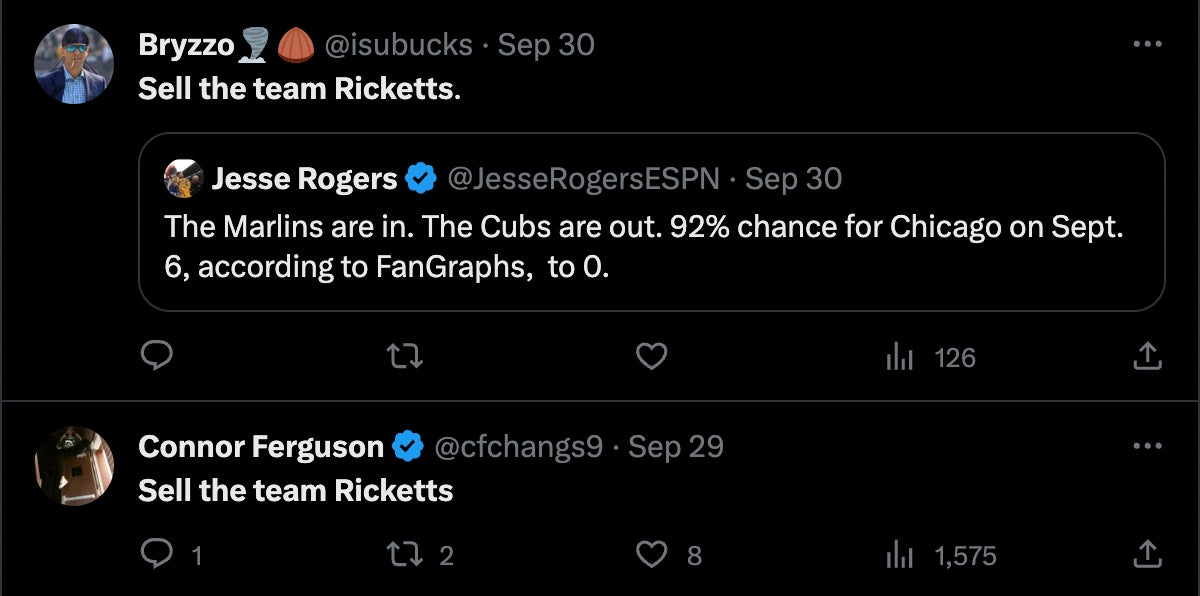Open Bryzzo's profile picture

tap(74, 65)
